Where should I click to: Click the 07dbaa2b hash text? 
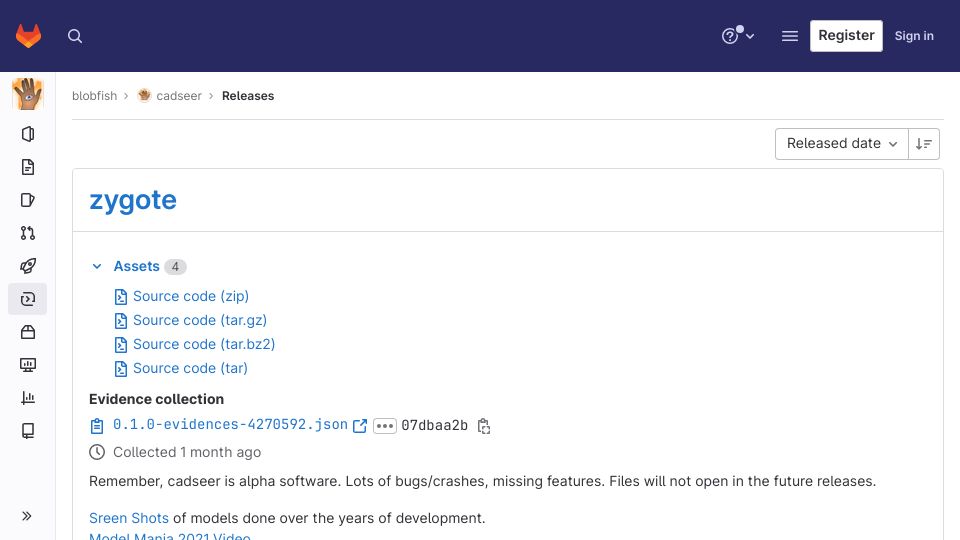pyautogui.click(x=434, y=426)
